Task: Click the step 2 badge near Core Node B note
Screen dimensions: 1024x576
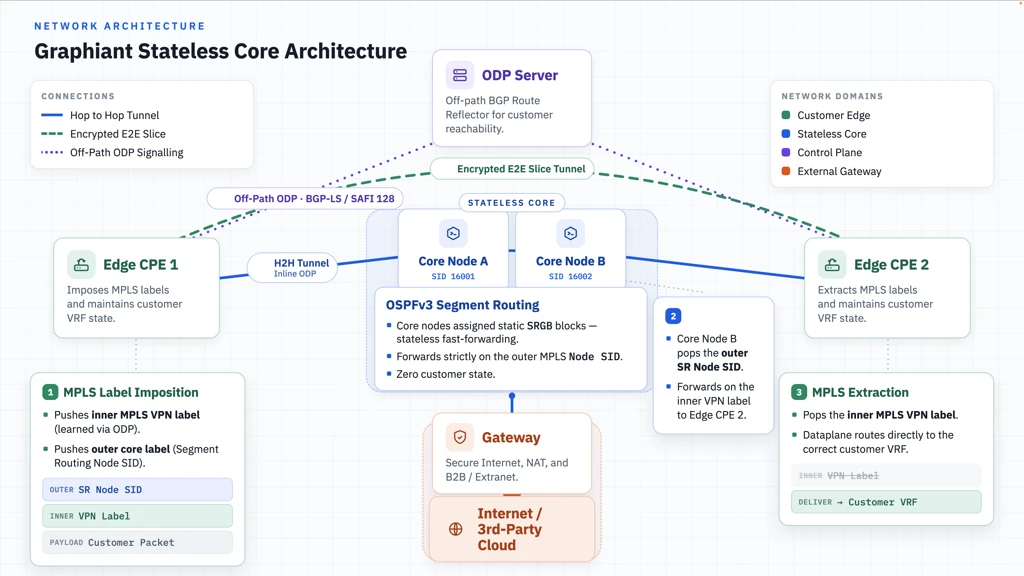Action: 673,316
